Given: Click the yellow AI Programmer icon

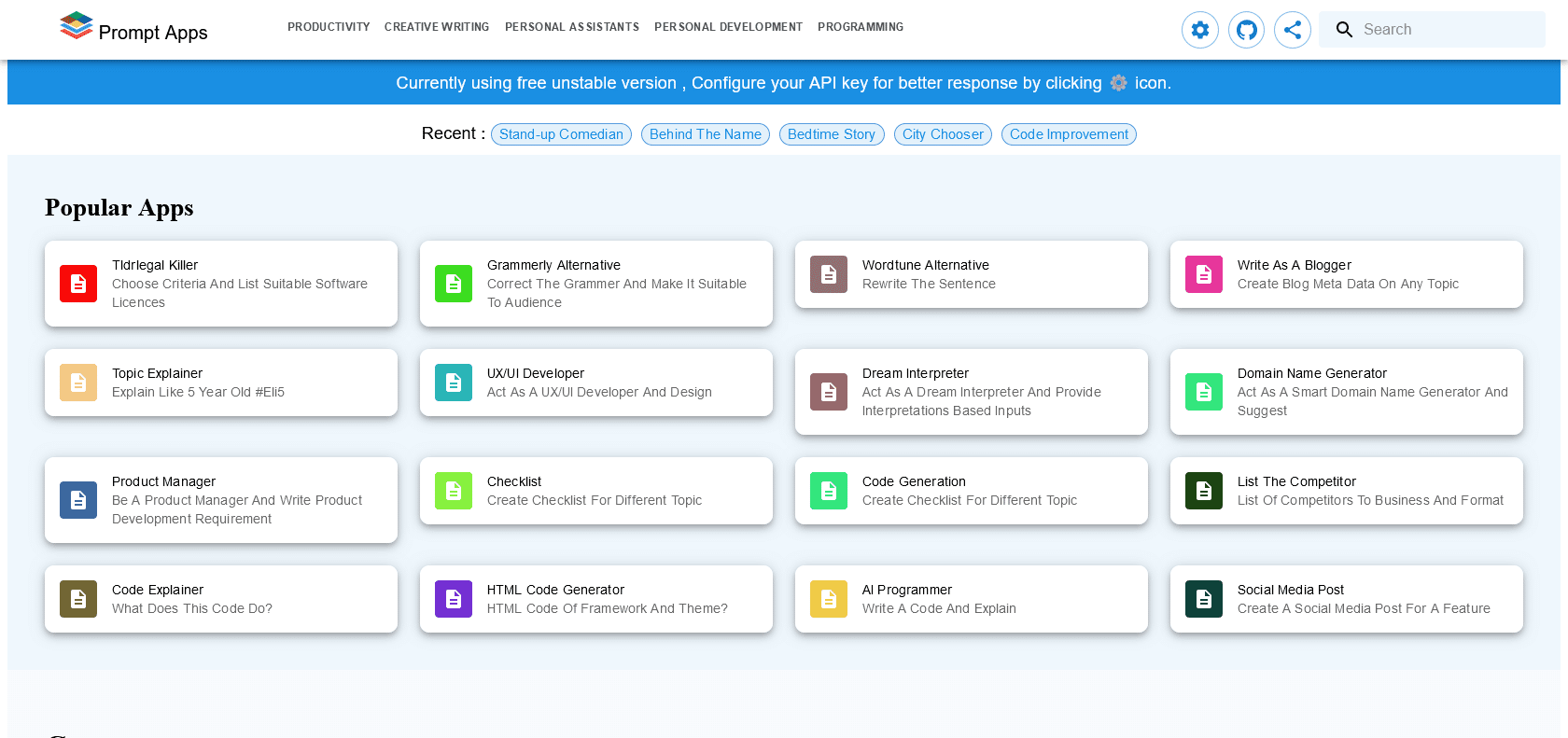Looking at the screenshot, I should coord(829,599).
